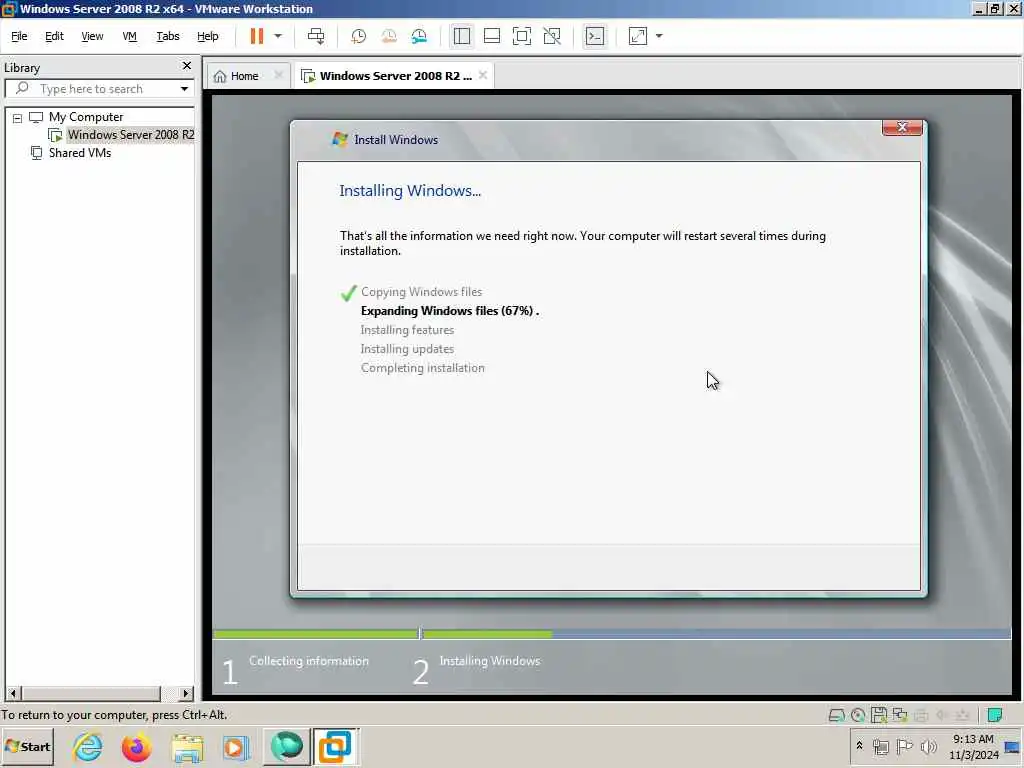Click the Collecting information stage label
1024x768 pixels.
309,661
